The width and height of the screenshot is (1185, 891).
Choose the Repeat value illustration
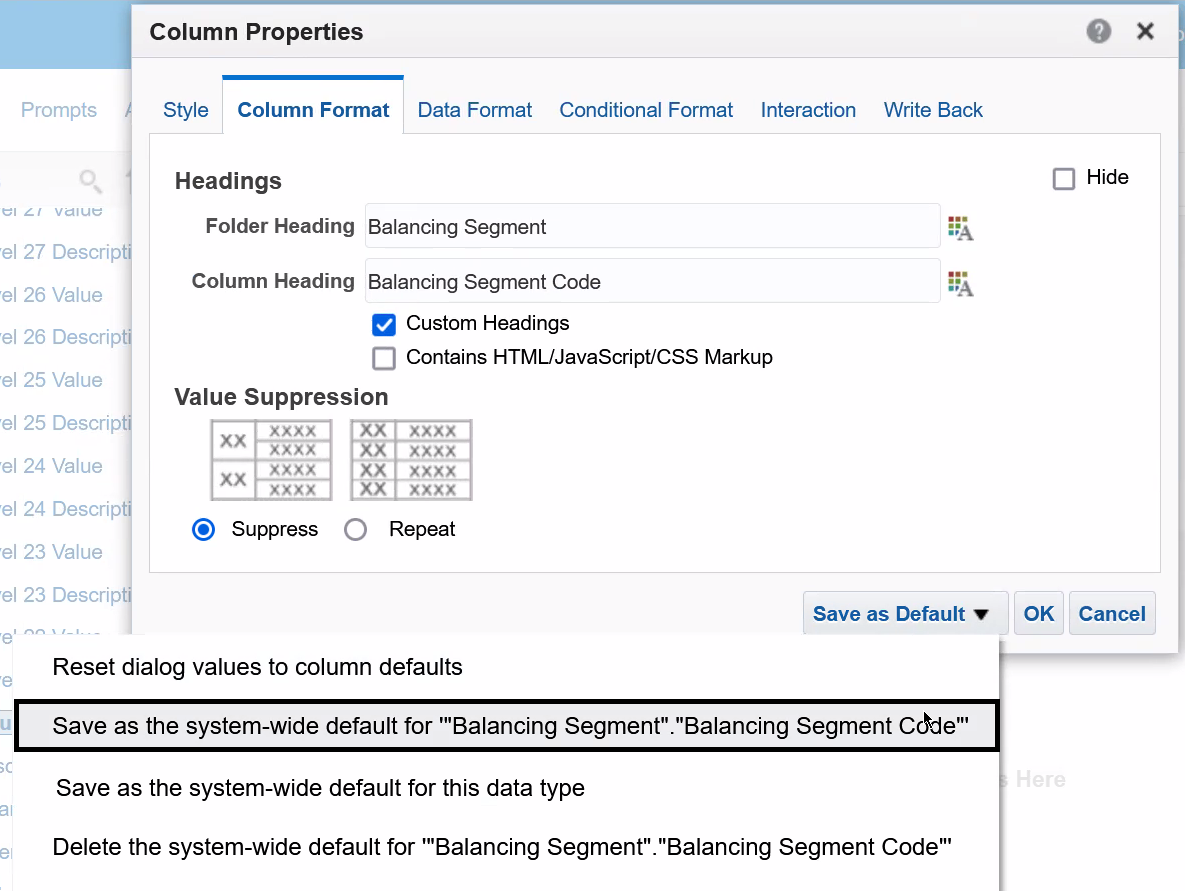pos(411,460)
